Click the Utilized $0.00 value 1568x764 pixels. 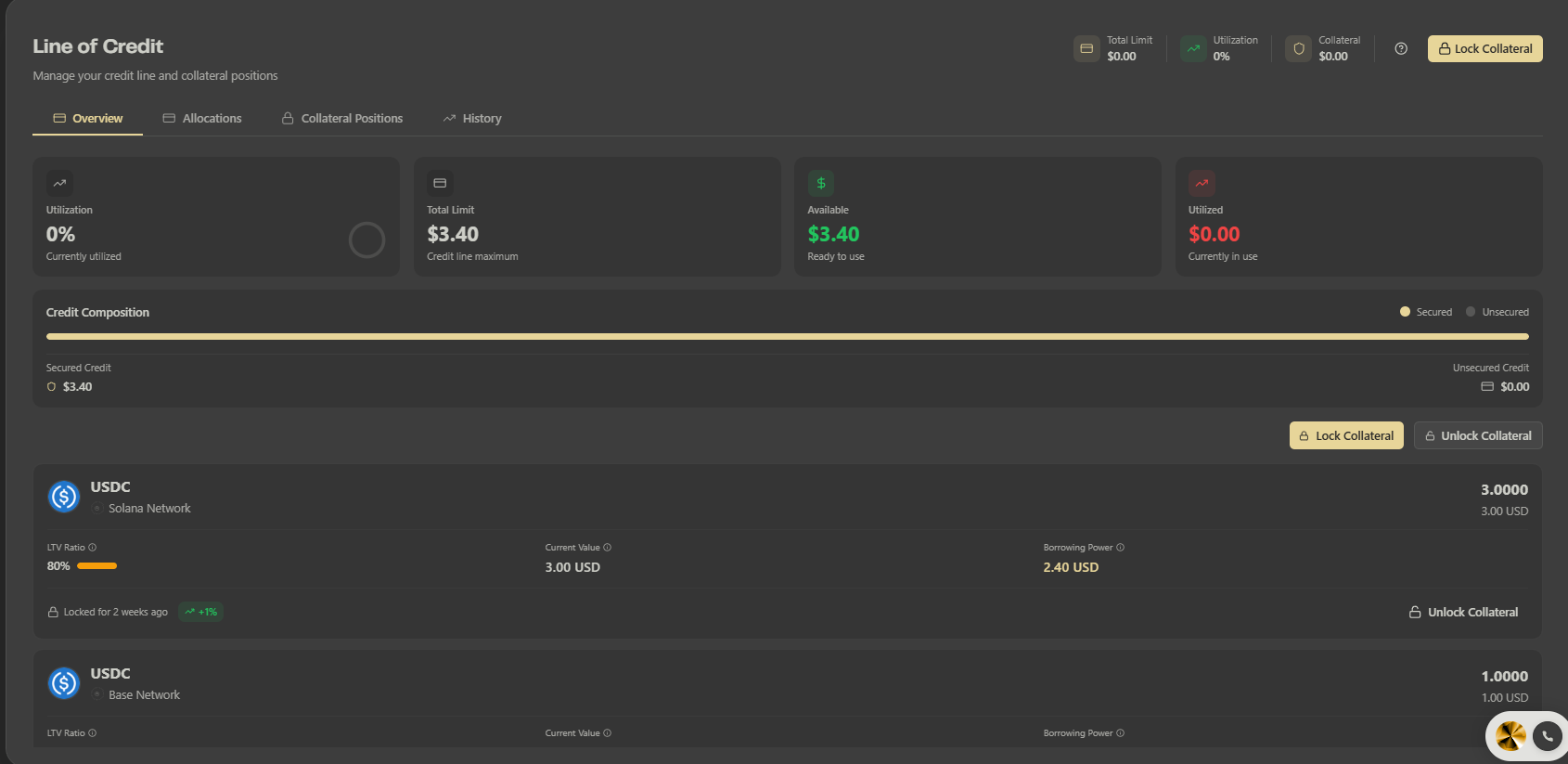coord(1214,234)
